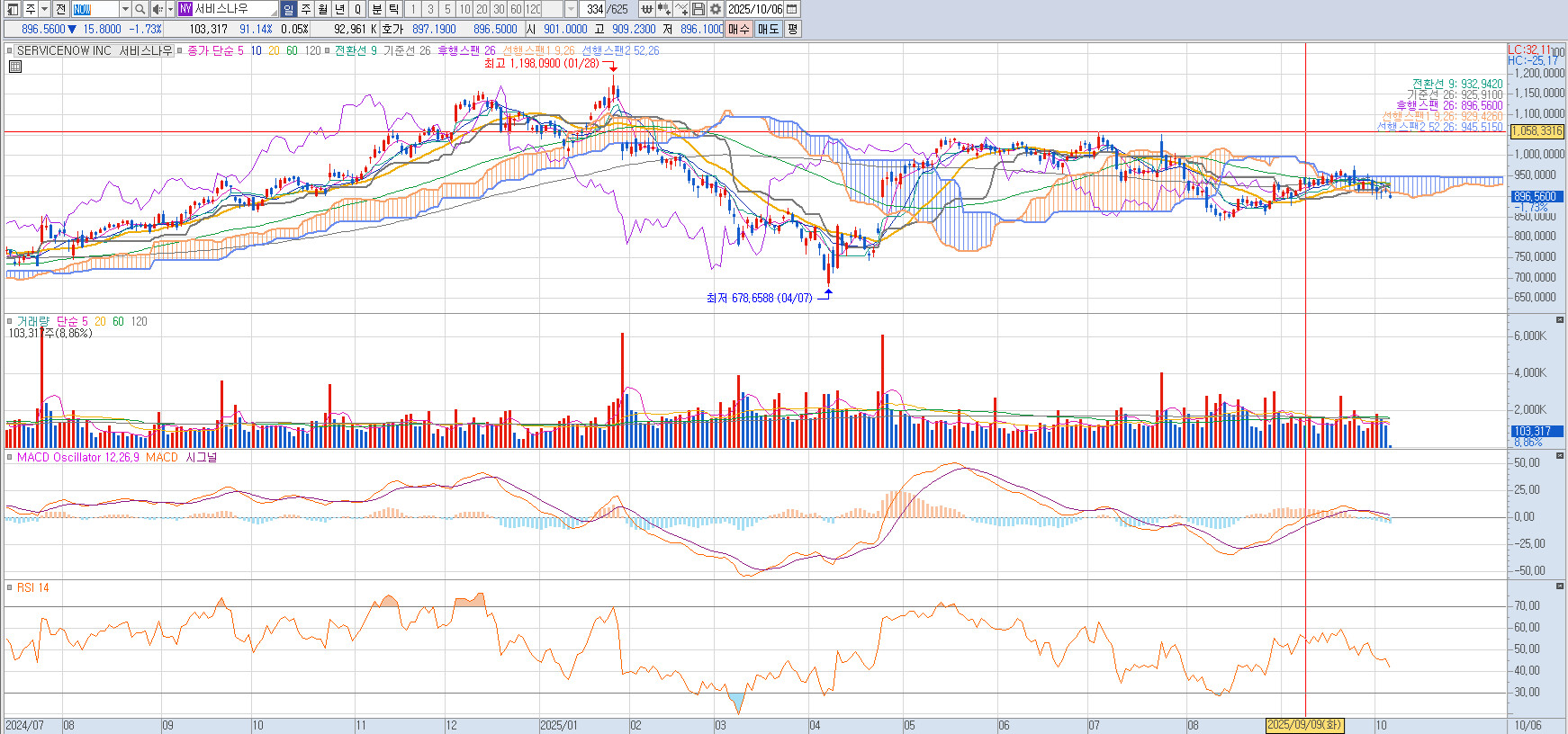
Task: Click the 10/06 date label at bottom right
Action: coord(1527,725)
